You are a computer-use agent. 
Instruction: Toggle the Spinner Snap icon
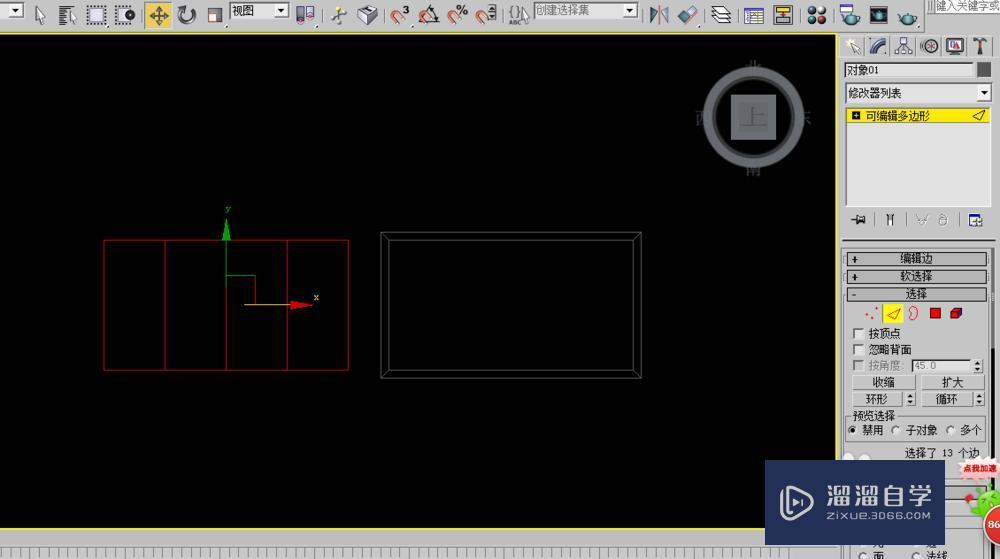[x=486, y=15]
